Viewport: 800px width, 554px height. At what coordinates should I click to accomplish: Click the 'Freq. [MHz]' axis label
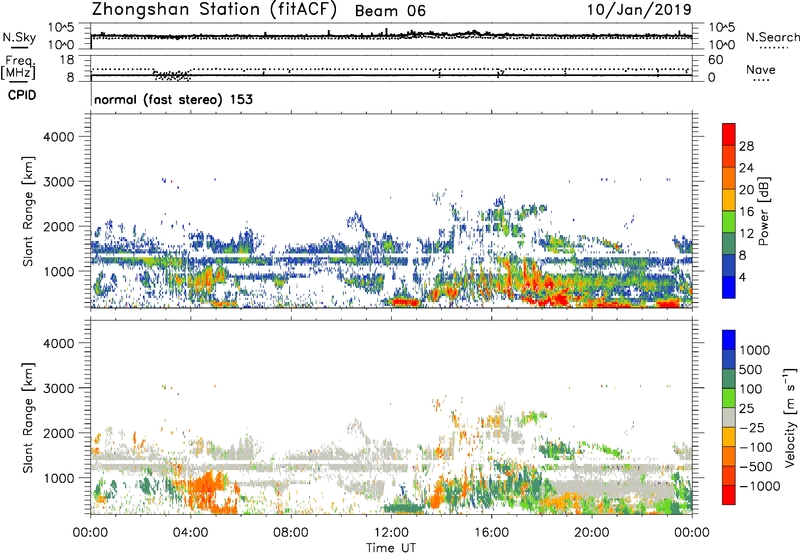19,68
